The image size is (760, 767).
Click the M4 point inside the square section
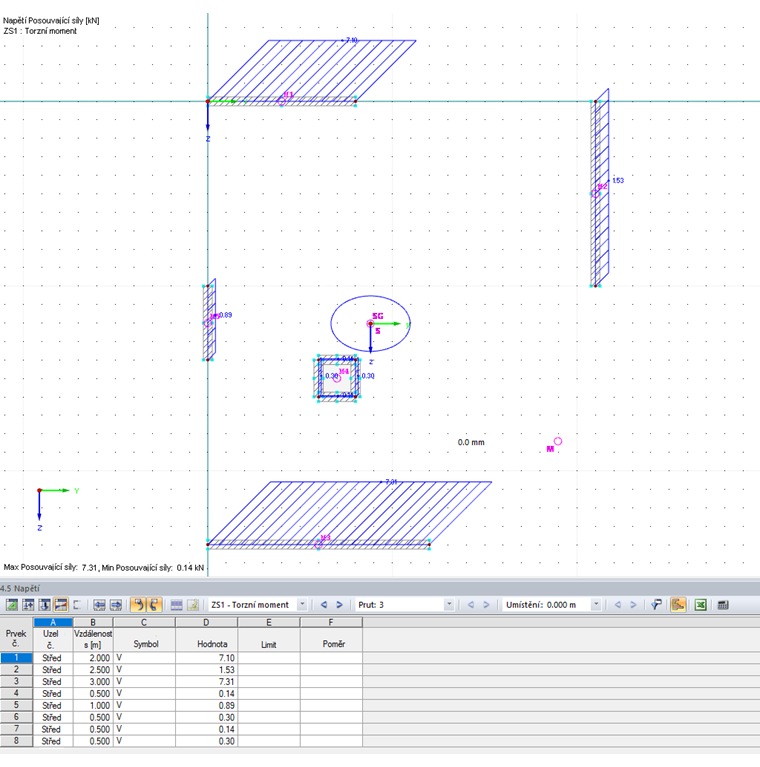(x=337, y=378)
